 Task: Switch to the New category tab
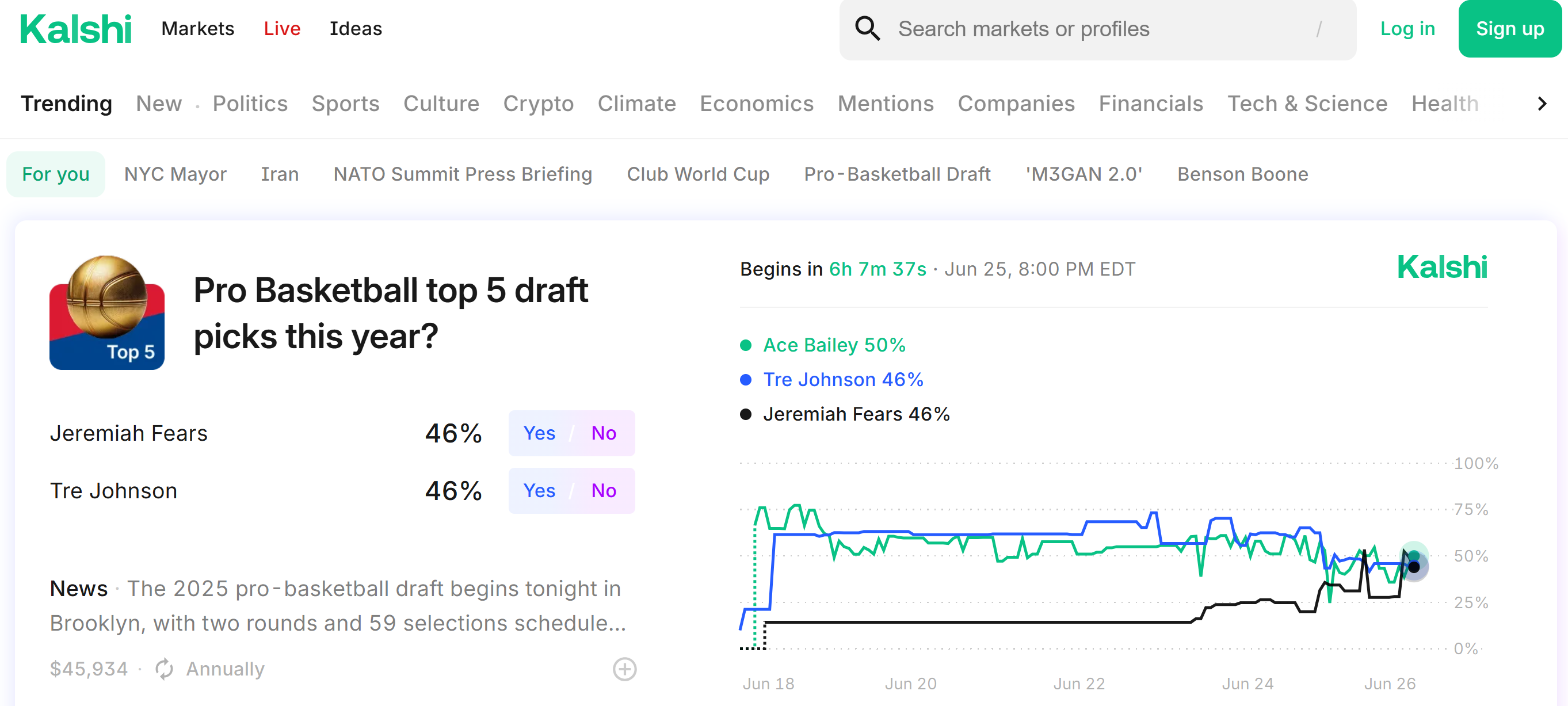coord(159,104)
